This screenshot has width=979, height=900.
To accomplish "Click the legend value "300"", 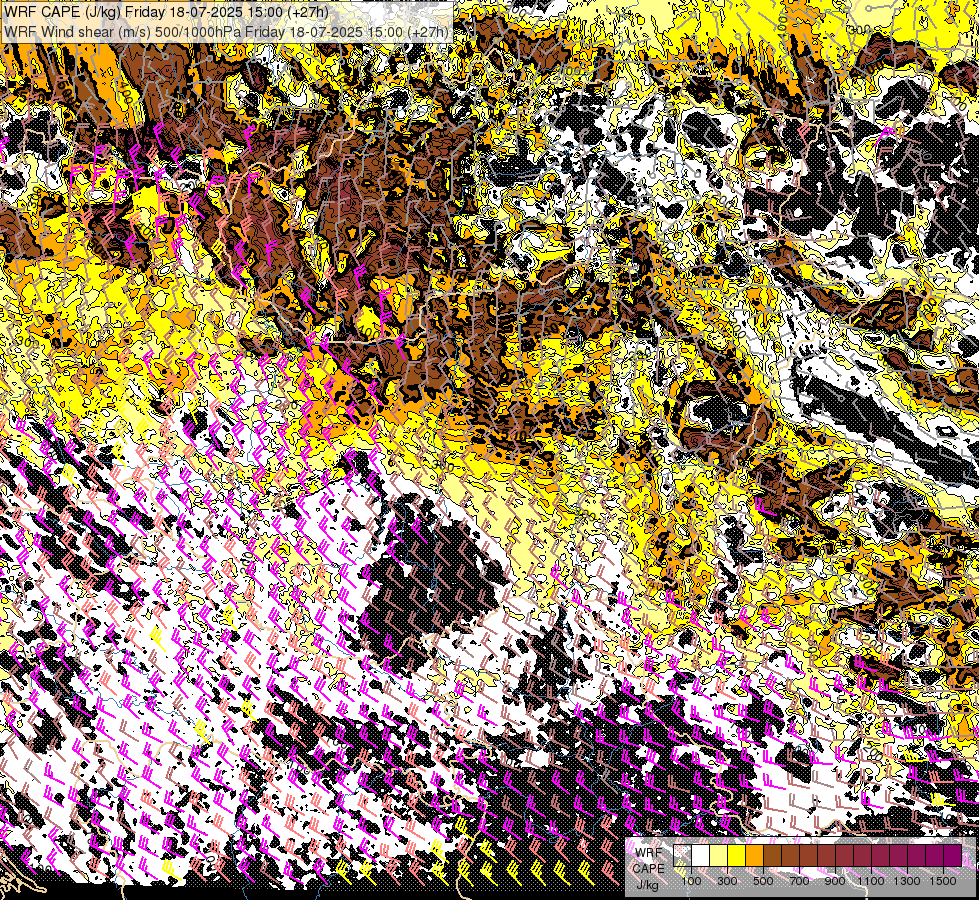I will click(727, 881).
